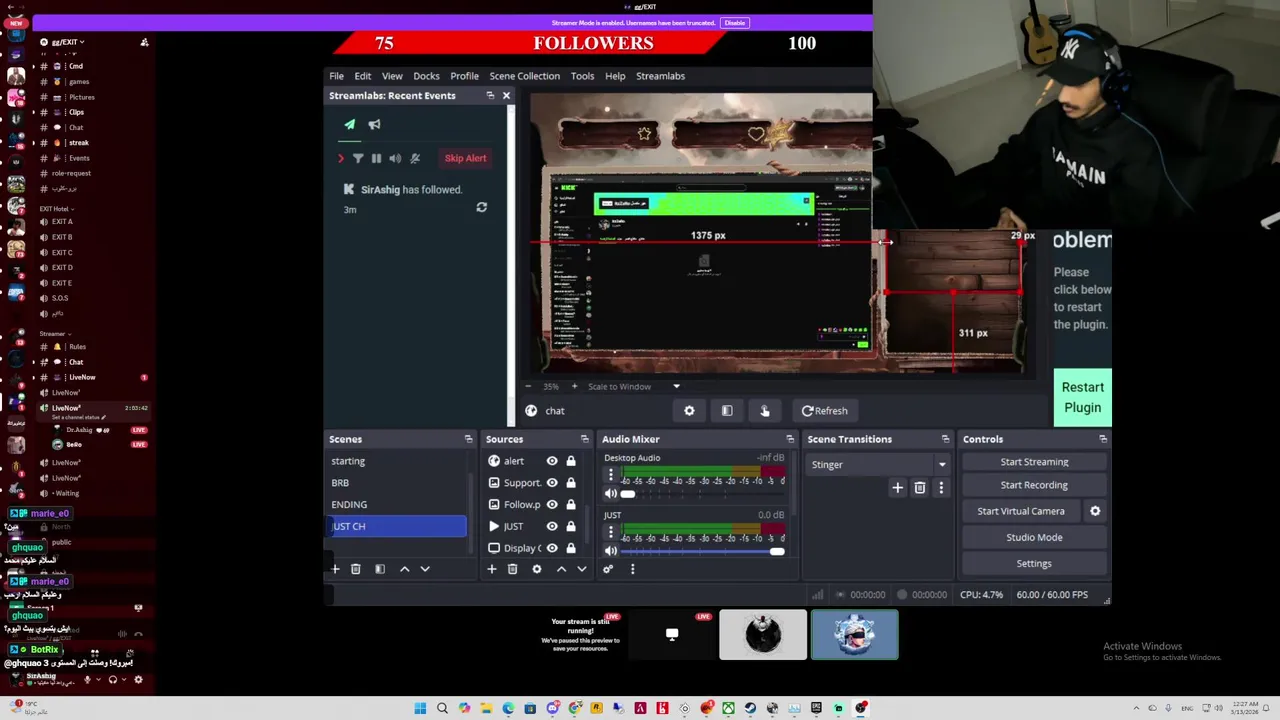This screenshot has height=720, width=1280.
Task: Toggle the crossed-out alert mute icon
Action: 415,158
